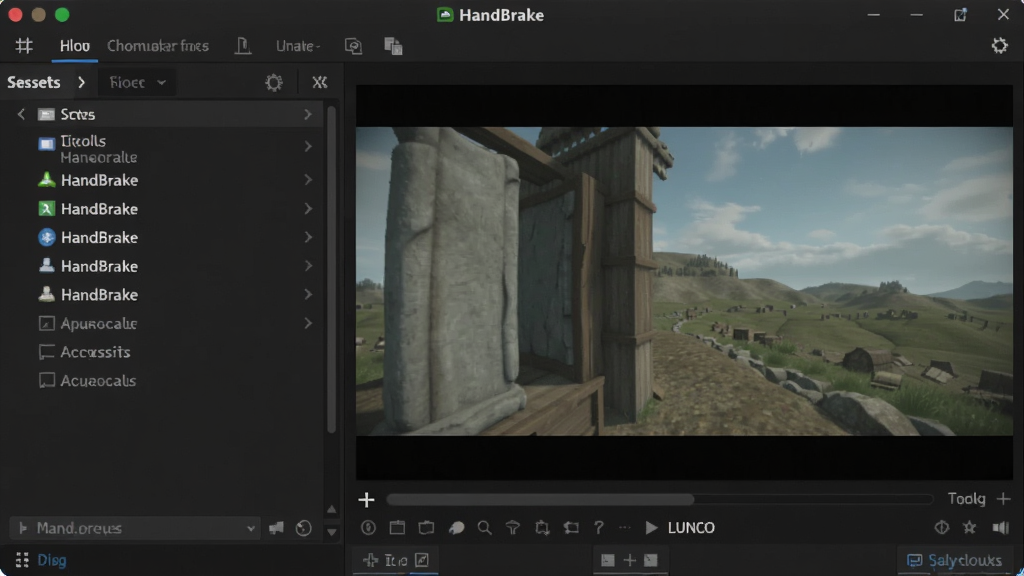The image size is (1024, 576).
Task: Click the speech bubble icon
Action: pos(456,528)
